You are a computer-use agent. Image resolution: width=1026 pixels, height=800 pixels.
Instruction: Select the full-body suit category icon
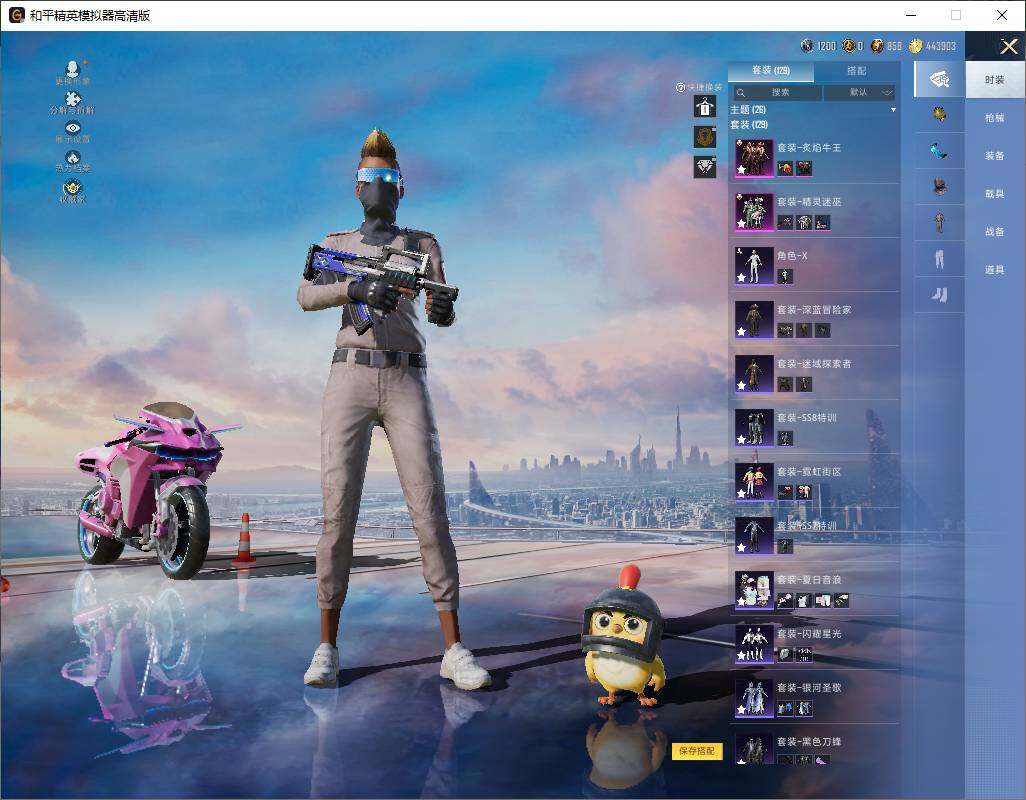pos(940,223)
